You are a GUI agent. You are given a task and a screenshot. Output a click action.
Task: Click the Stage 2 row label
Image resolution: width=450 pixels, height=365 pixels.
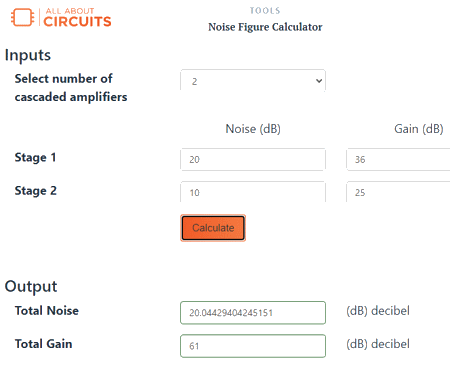click(36, 191)
